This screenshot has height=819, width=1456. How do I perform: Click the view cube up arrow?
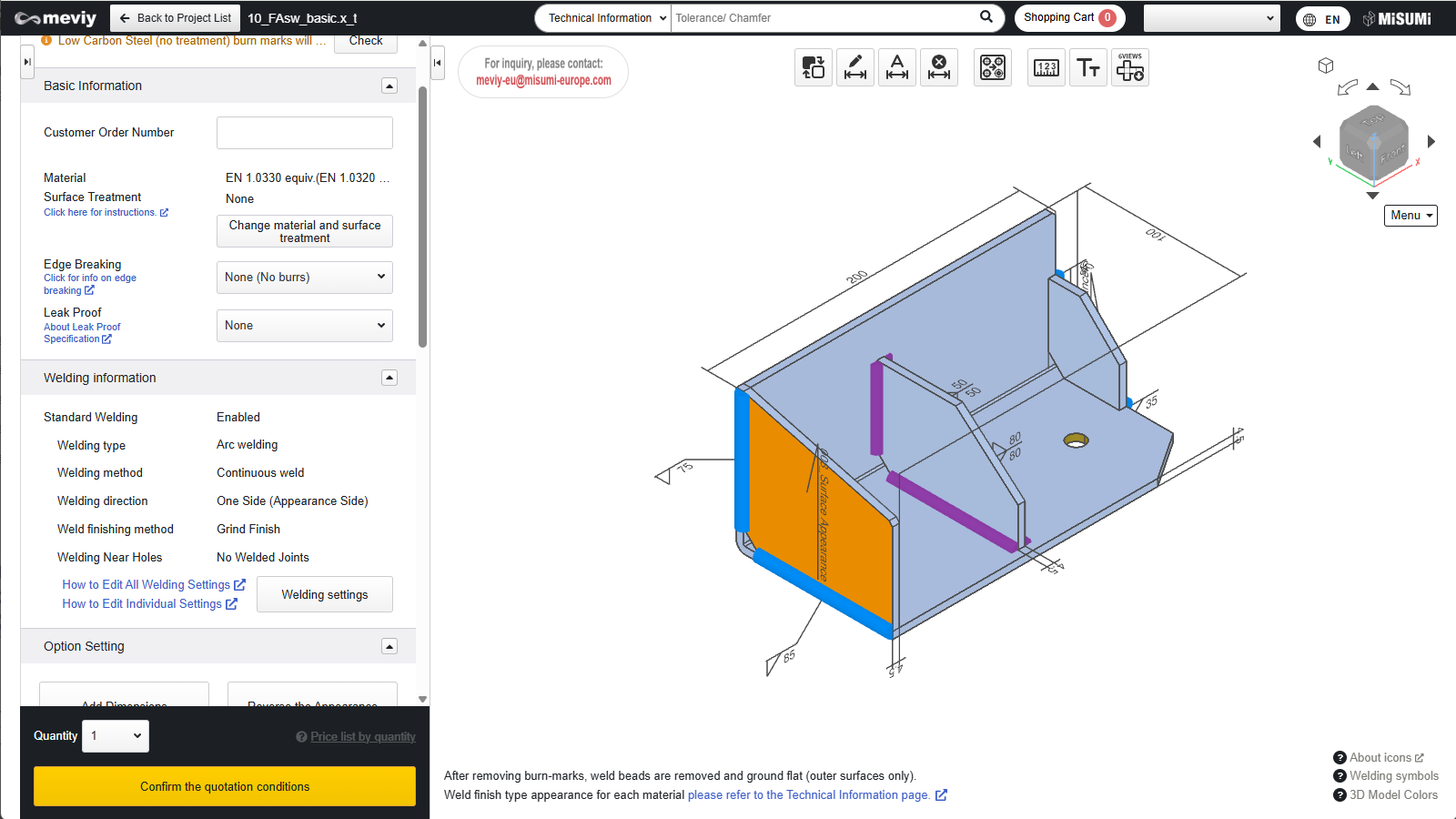[1373, 86]
